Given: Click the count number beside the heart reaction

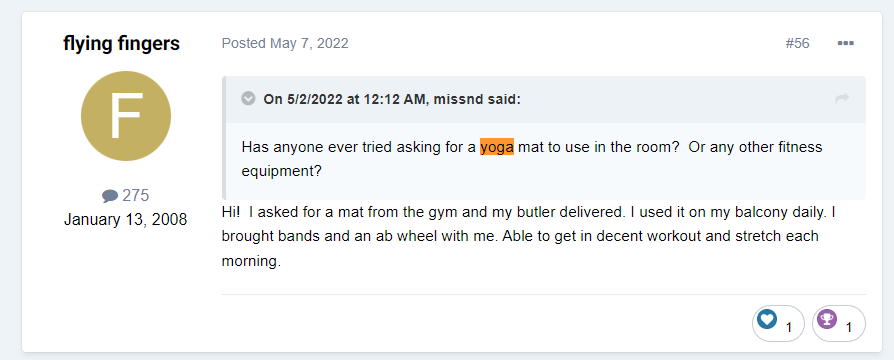Looking at the screenshot, I should pos(789,327).
